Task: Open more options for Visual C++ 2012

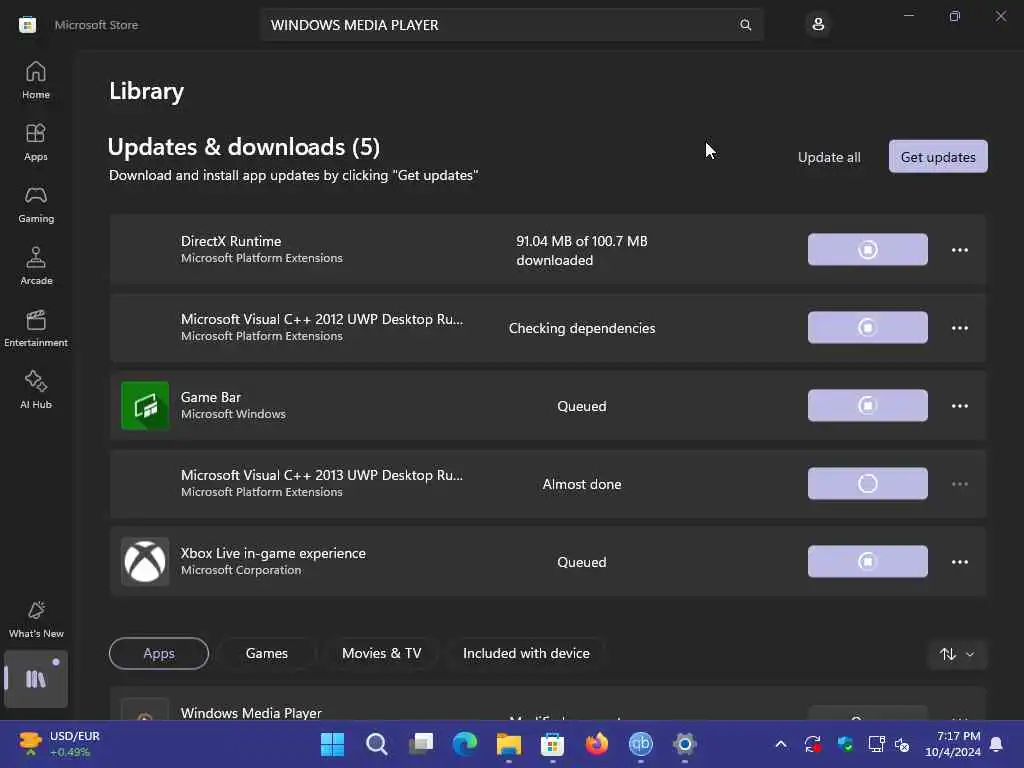Action: coord(959,328)
